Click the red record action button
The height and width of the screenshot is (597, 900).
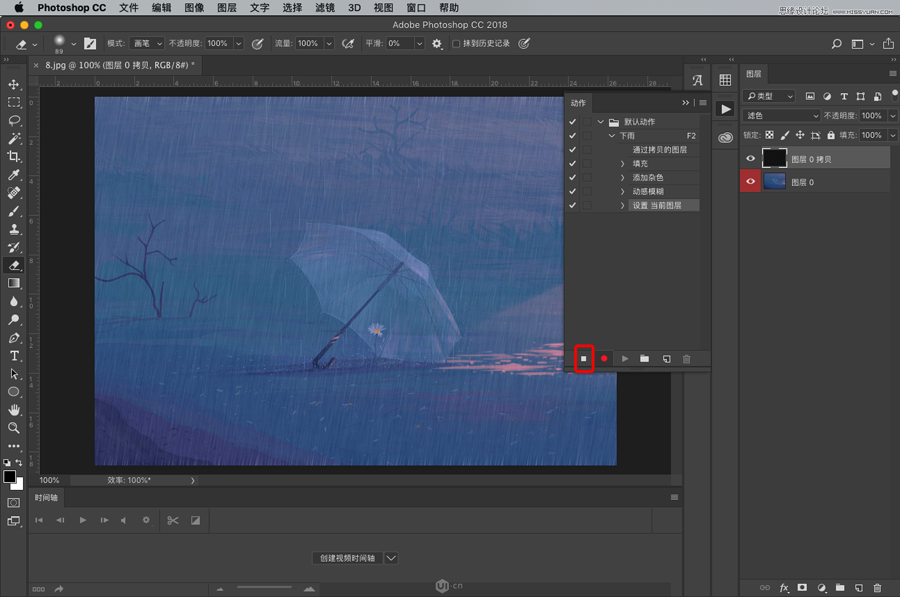point(604,358)
